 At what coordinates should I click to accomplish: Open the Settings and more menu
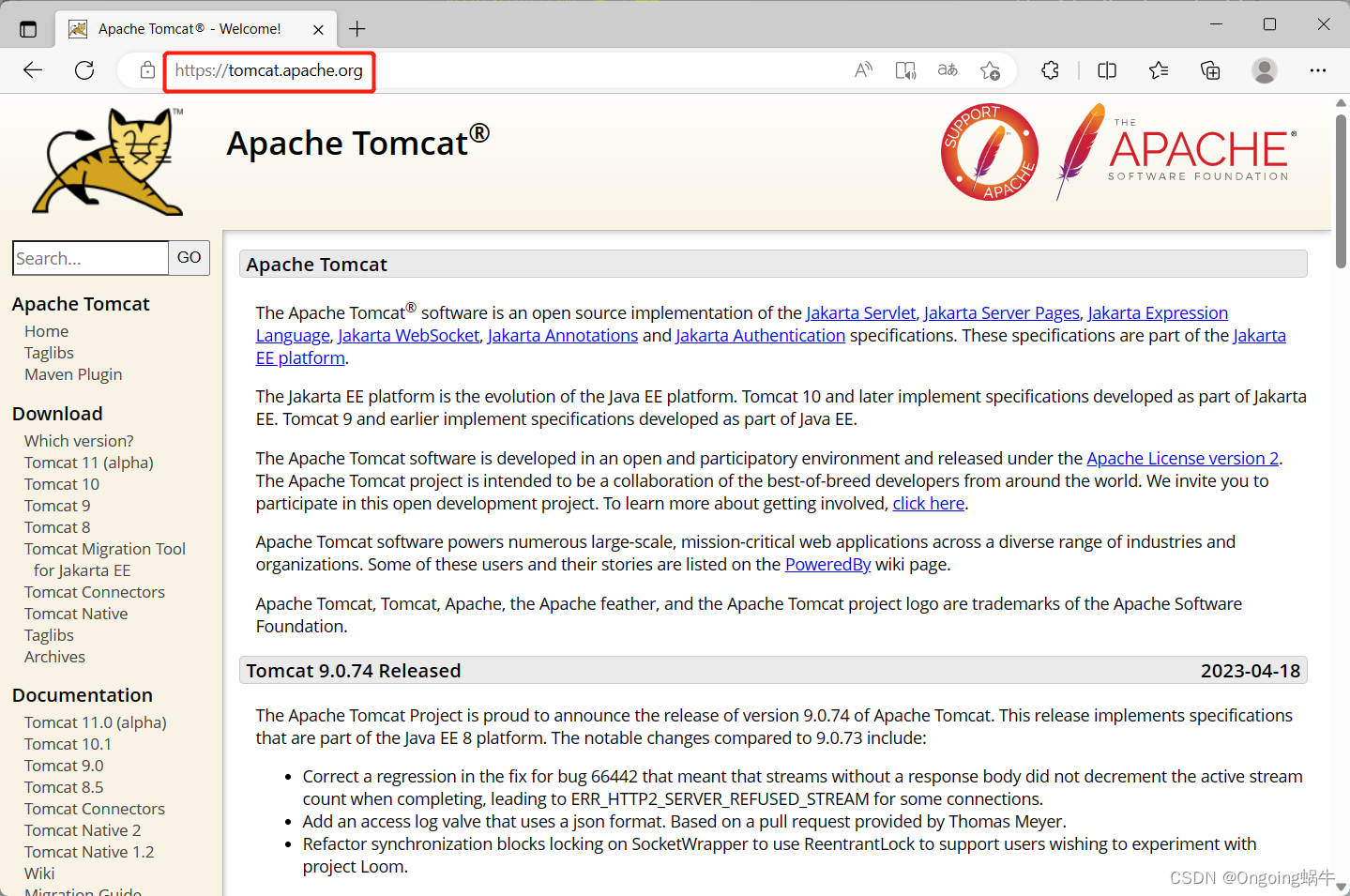[1317, 69]
